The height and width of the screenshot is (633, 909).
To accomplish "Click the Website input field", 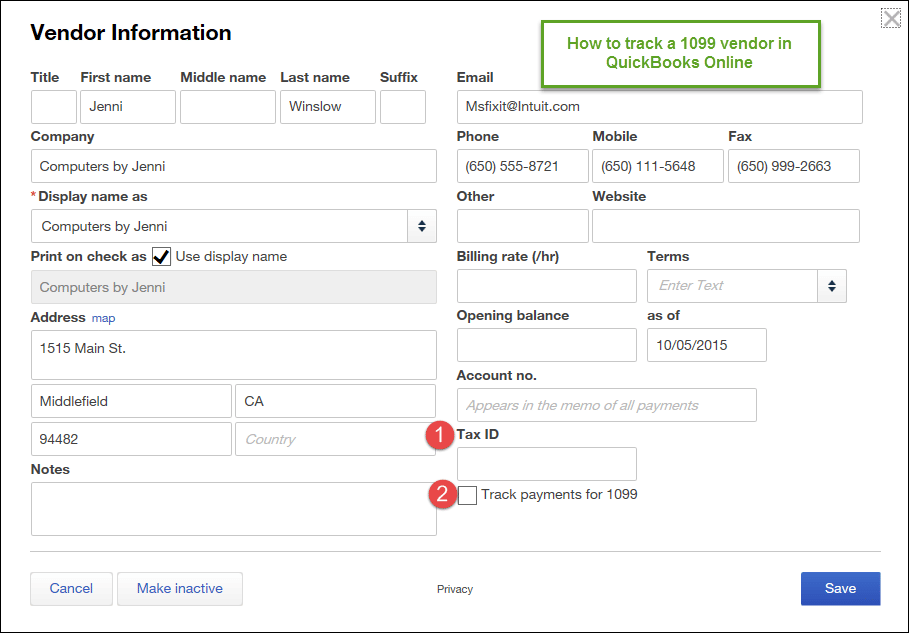I will [x=725, y=226].
